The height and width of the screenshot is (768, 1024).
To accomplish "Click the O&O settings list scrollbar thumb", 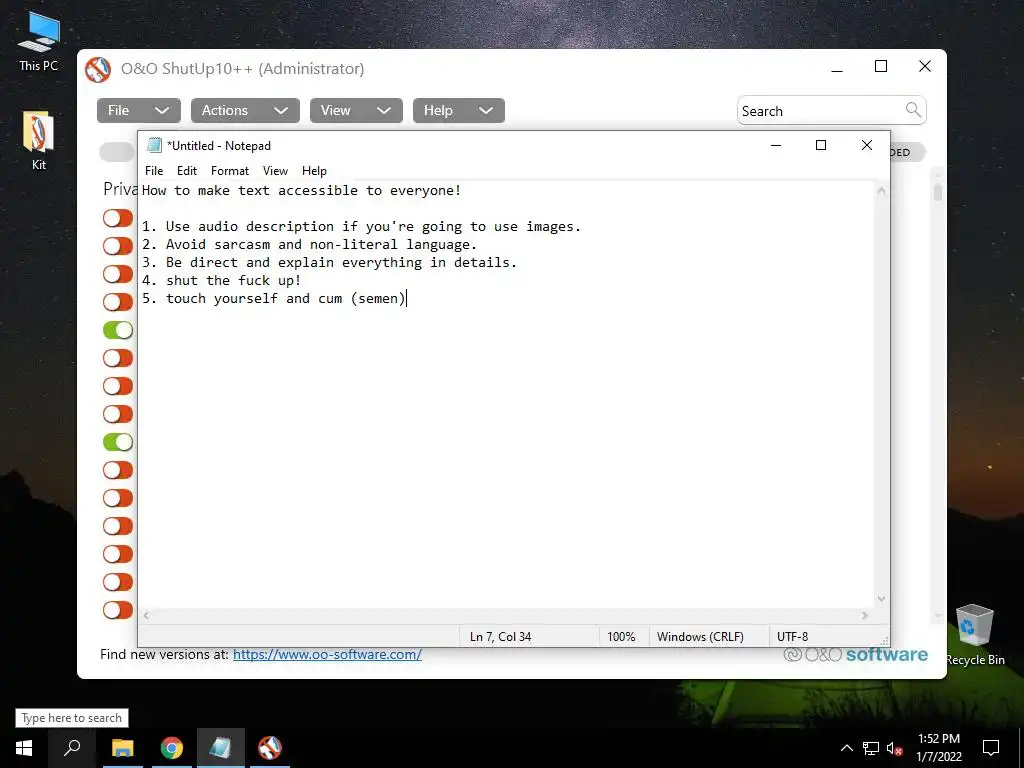I will [938, 191].
